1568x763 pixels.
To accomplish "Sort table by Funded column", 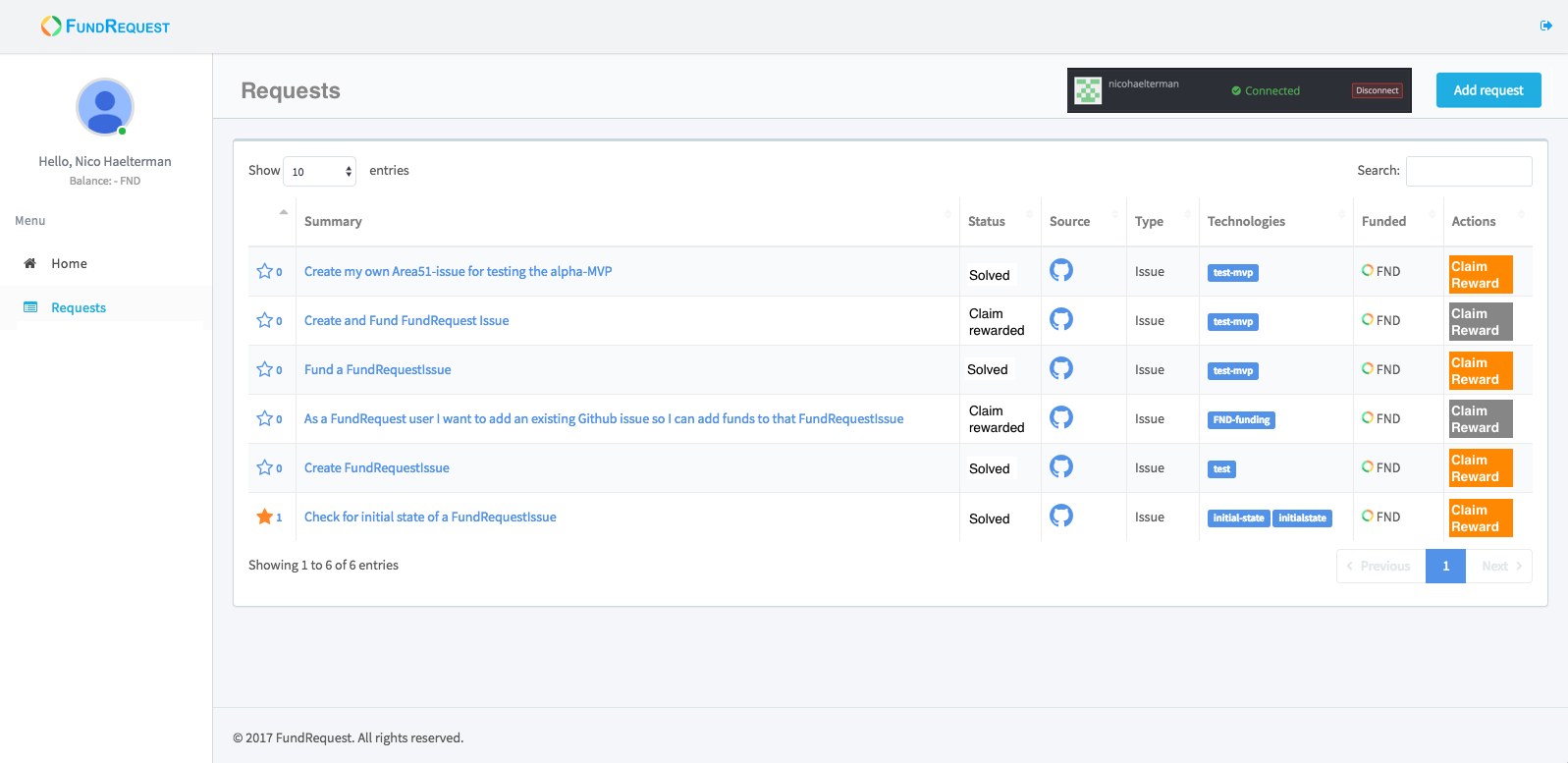I will pyautogui.click(x=1398, y=221).
